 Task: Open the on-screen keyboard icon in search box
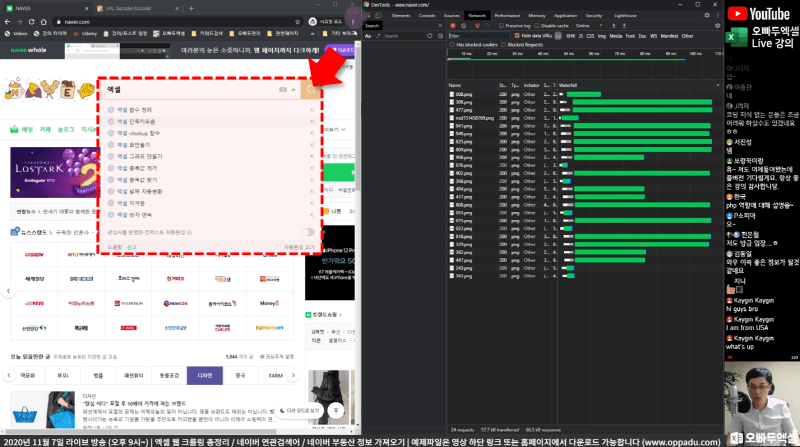[x=283, y=90]
